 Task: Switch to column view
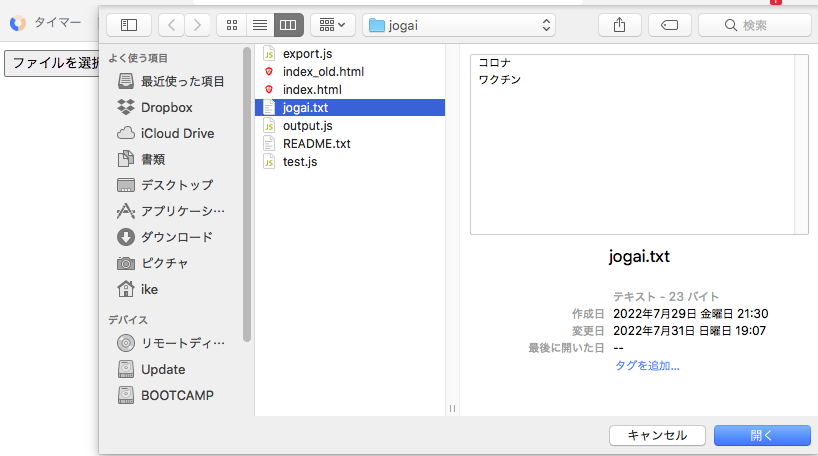pos(288,25)
